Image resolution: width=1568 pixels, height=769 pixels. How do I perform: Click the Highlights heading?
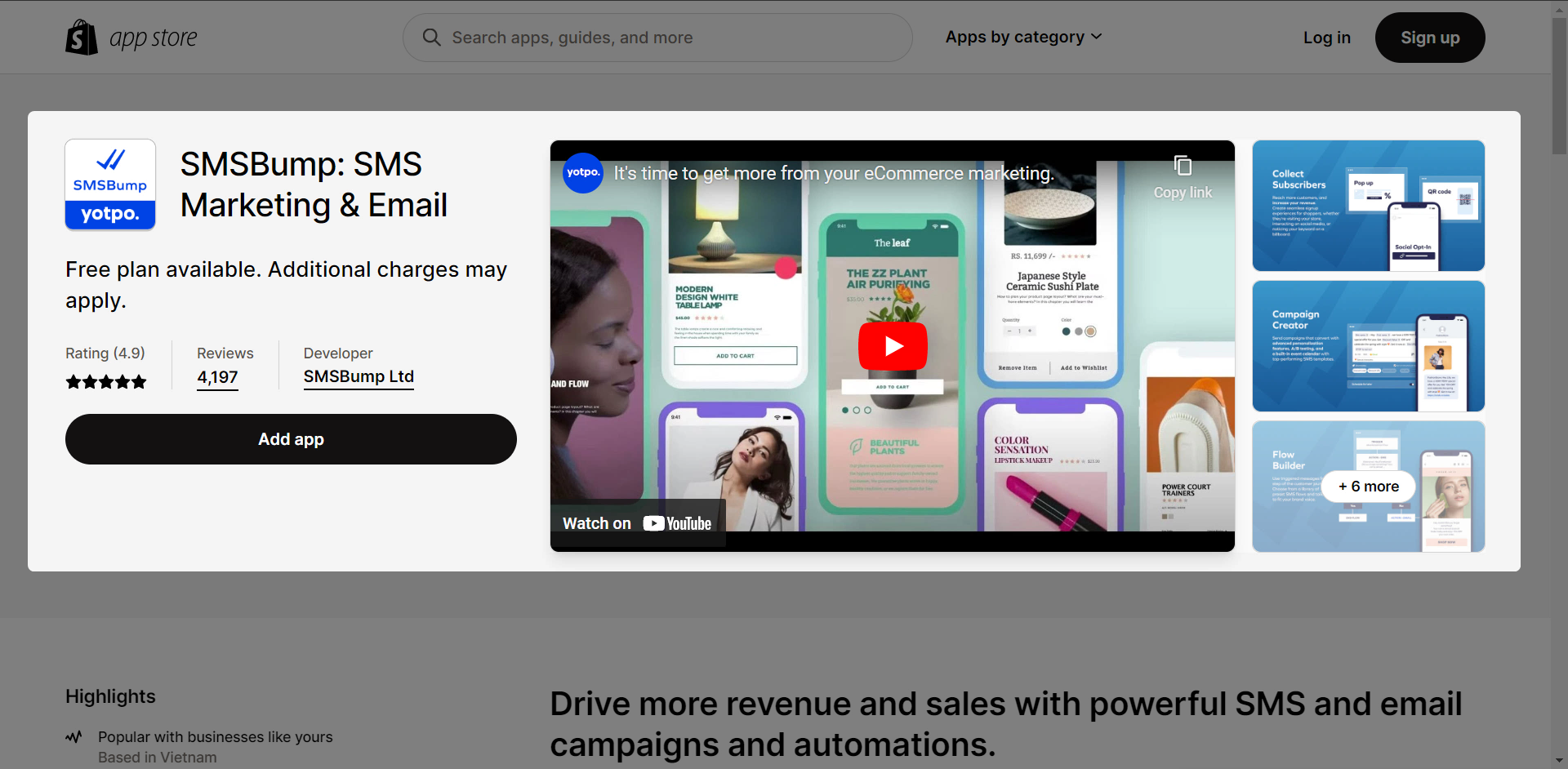[x=110, y=696]
